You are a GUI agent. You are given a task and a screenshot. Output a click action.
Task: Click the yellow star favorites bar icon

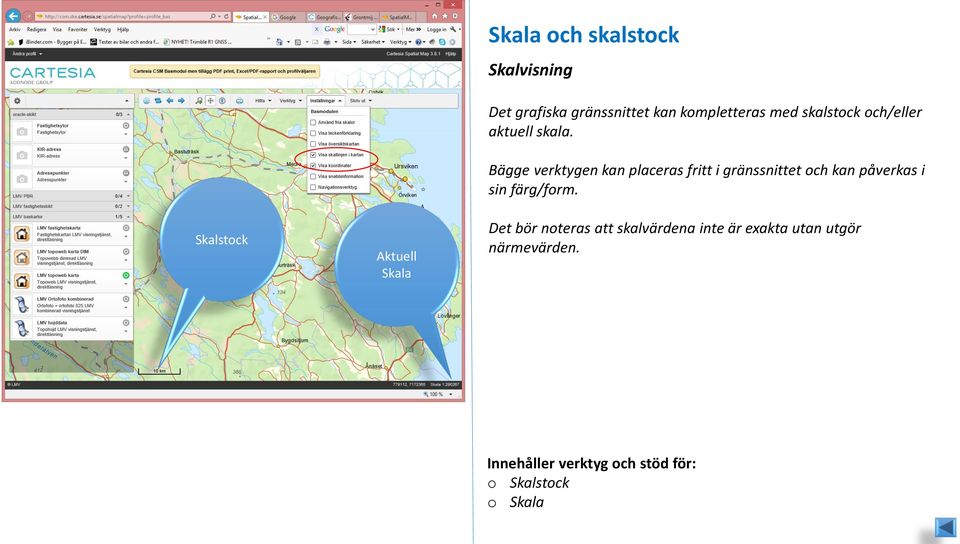point(10,42)
